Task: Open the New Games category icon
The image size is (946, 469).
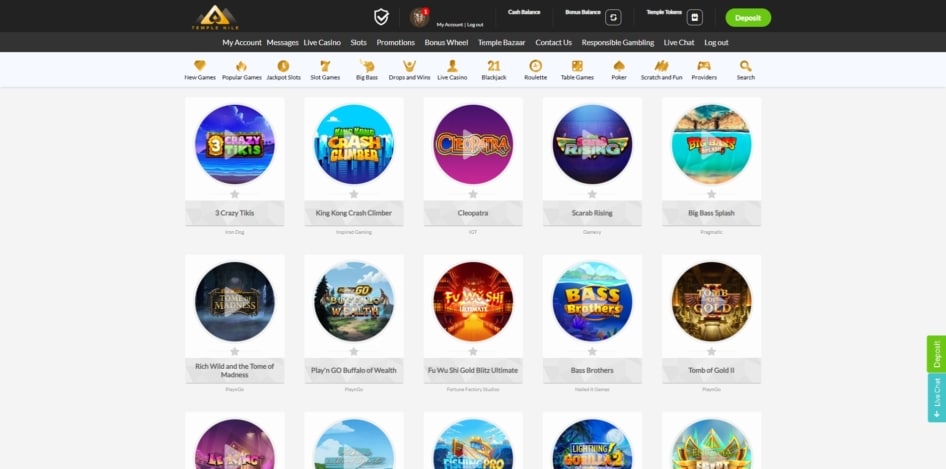Action: pos(199,66)
